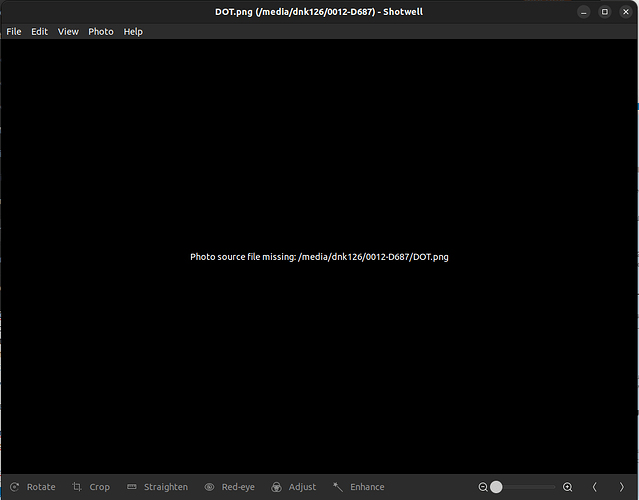Apply the Enhance magic wand
This screenshot has height=500, width=639.
[358, 487]
